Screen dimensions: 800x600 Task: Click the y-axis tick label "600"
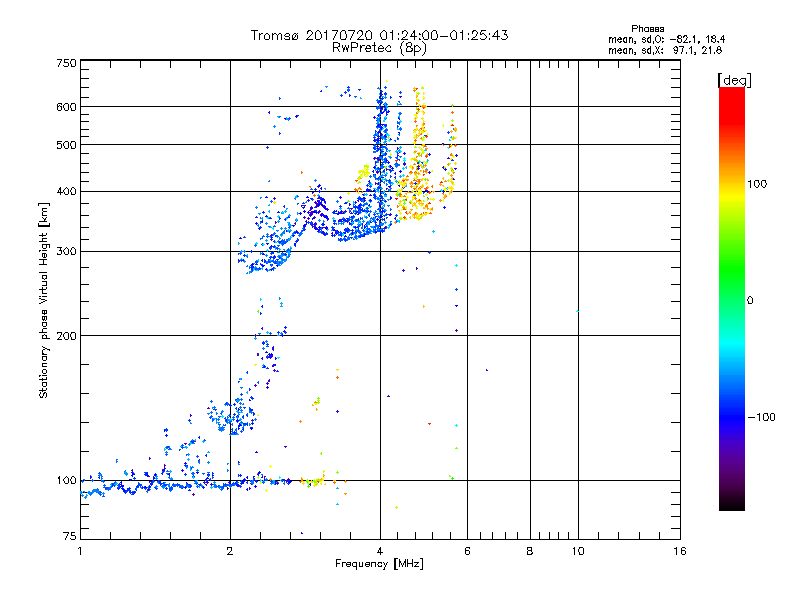[66, 107]
